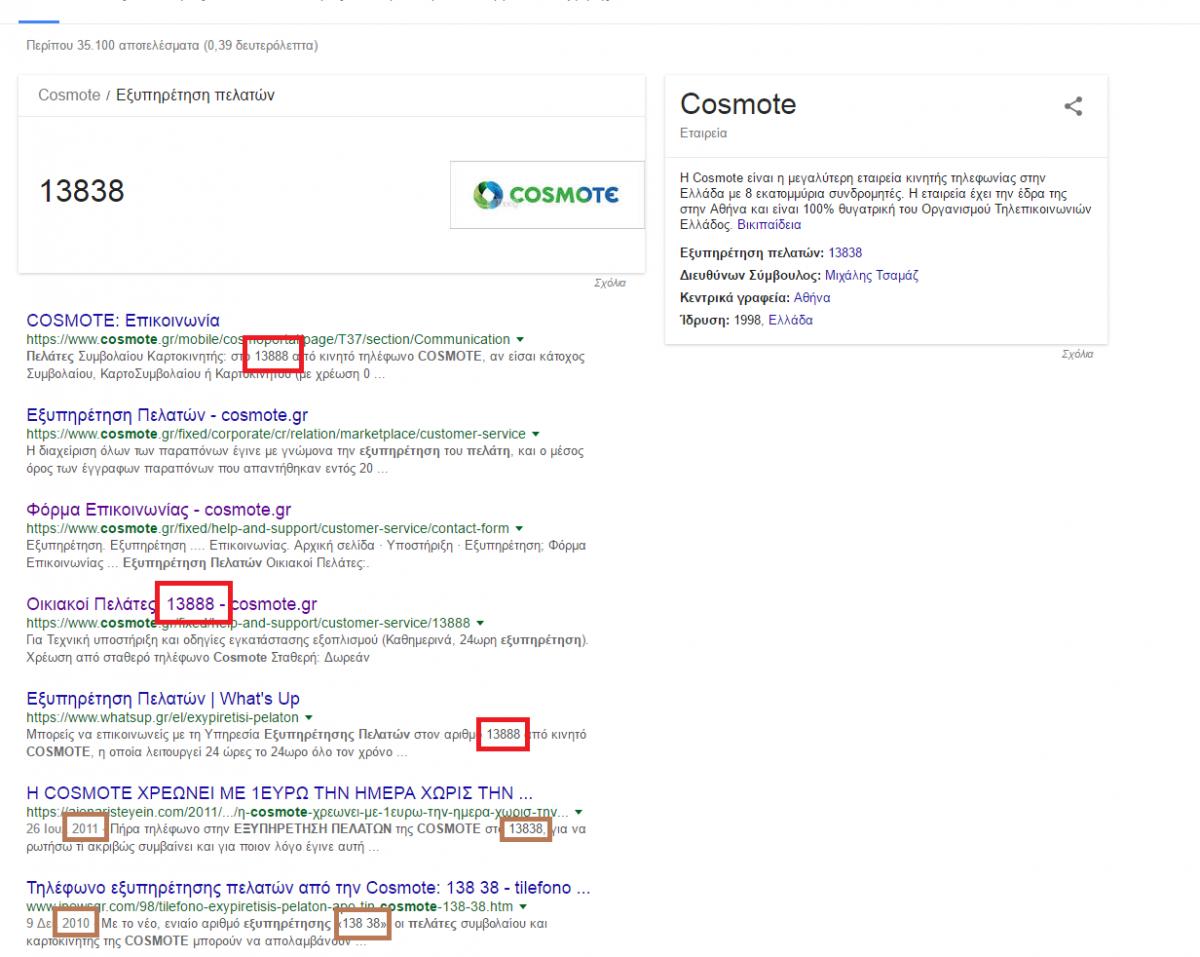Expand dropdown arrow next to marketplace/customer-service URL
1200x957 pixels.
536,434
